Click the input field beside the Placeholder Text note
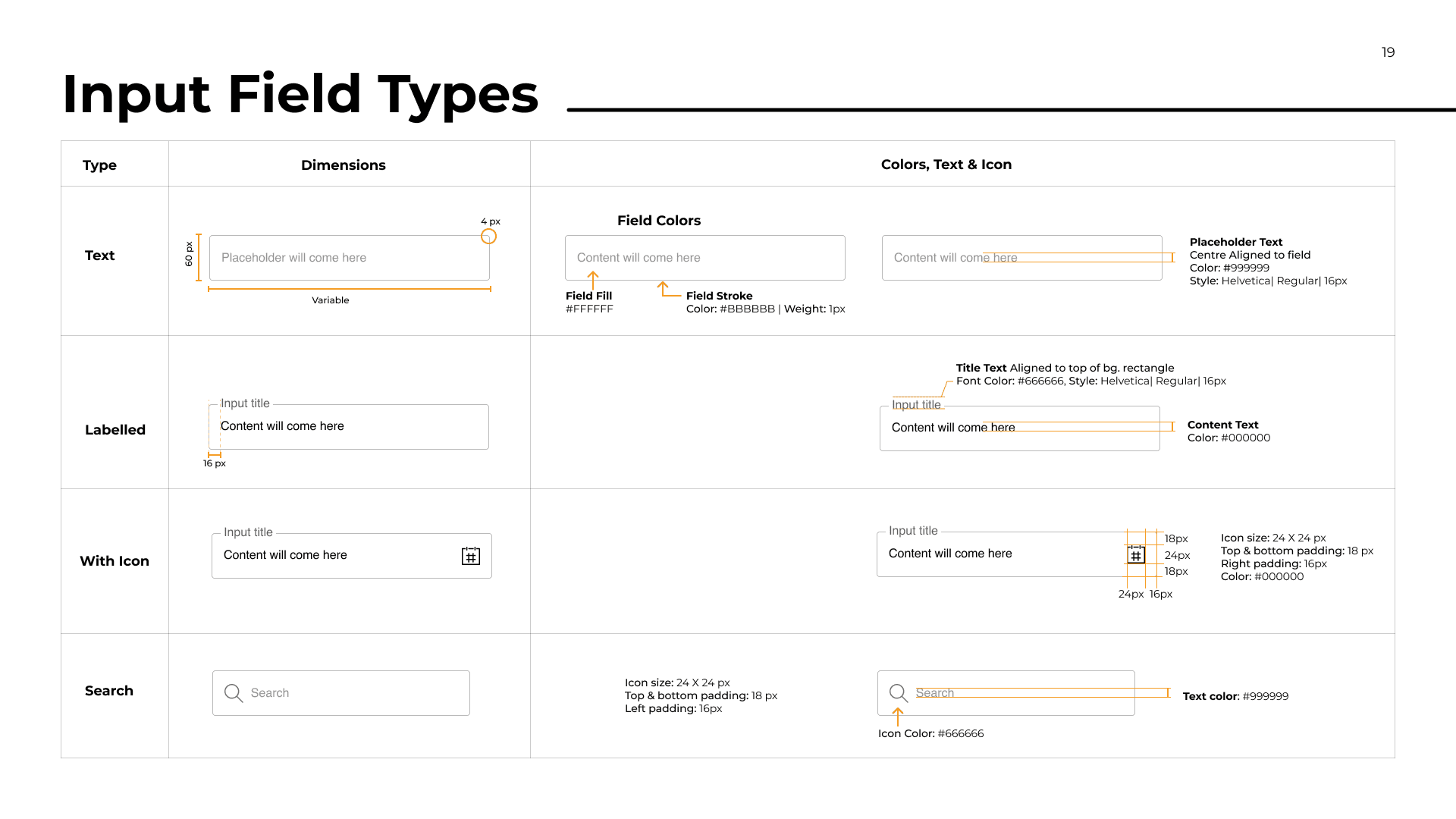The width and height of the screenshot is (1456, 819). [1022, 258]
